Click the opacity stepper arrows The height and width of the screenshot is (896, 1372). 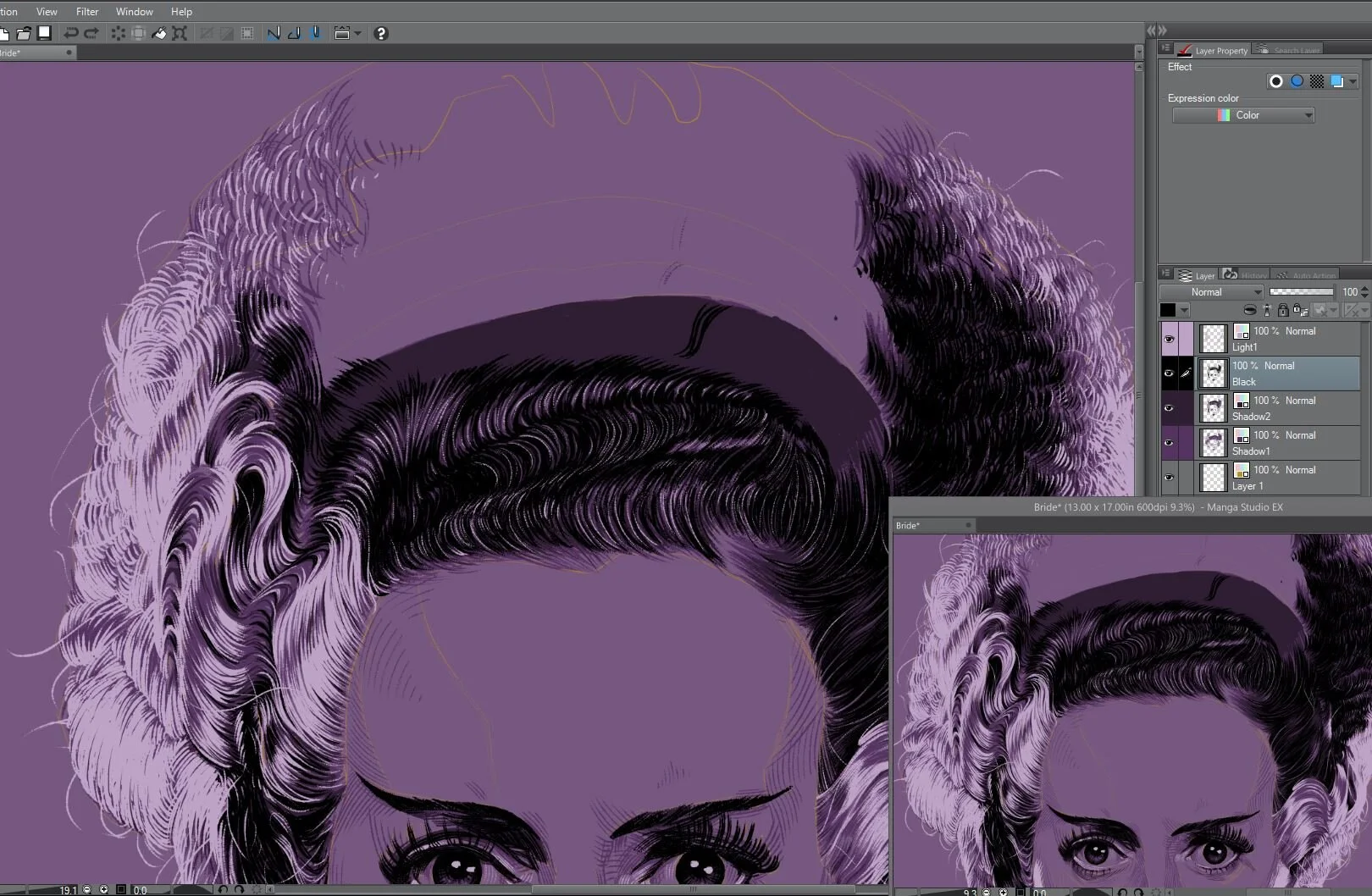click(1364, 292)
